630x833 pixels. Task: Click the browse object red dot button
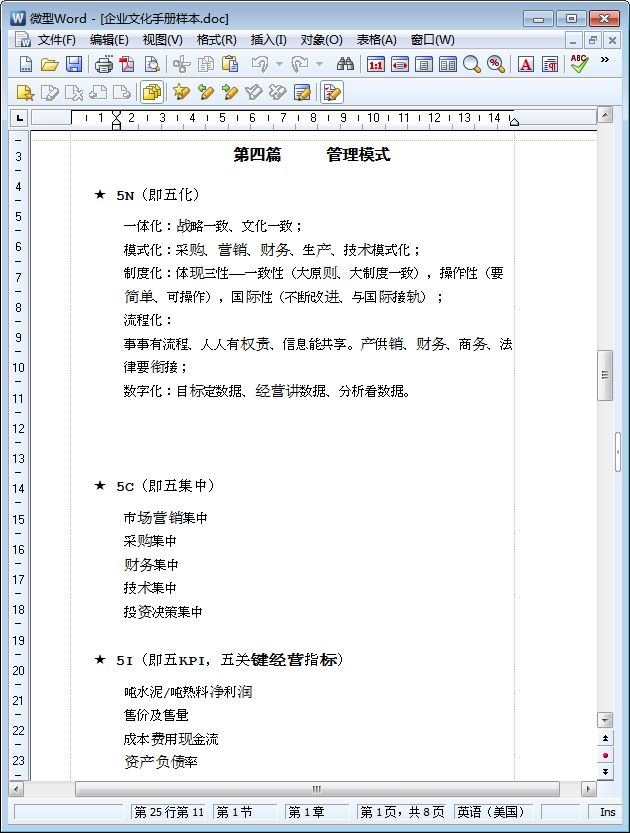point(605,755)
